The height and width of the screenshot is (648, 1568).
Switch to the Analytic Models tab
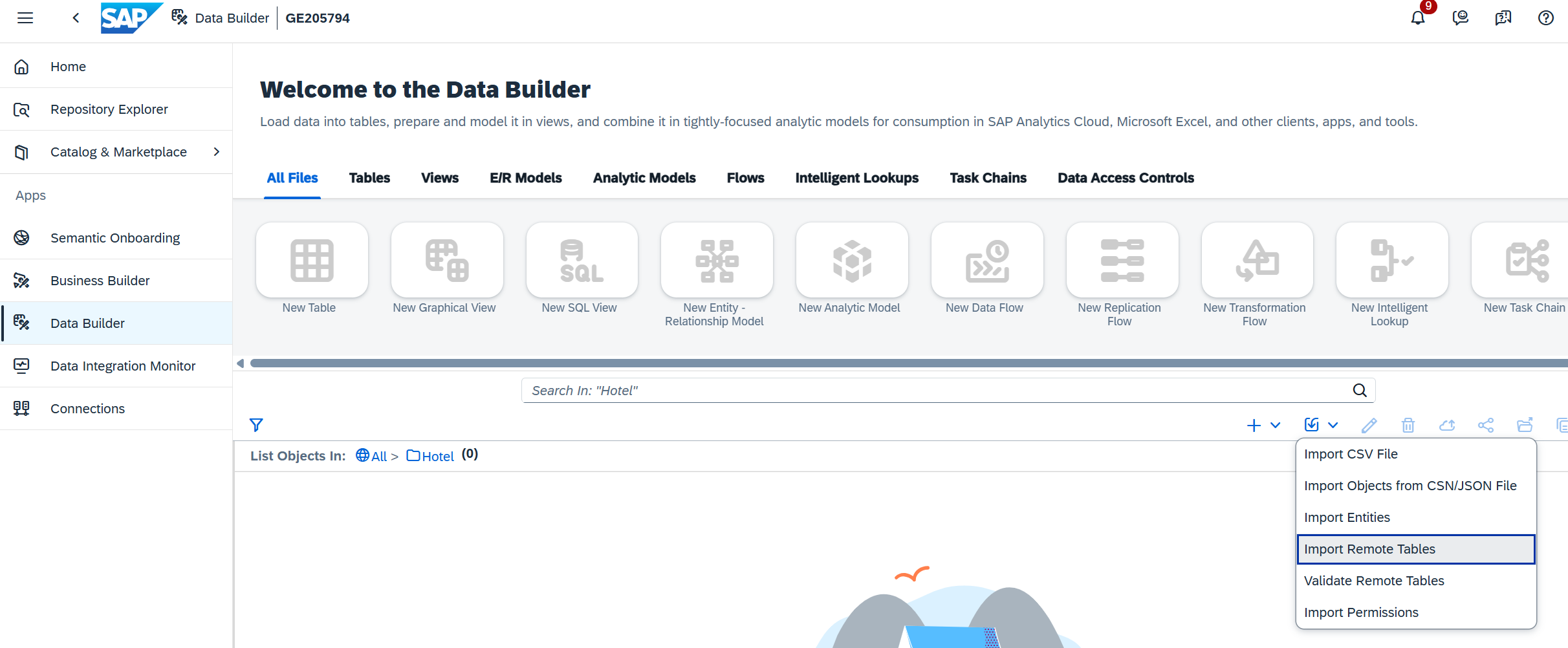point(644,178)
